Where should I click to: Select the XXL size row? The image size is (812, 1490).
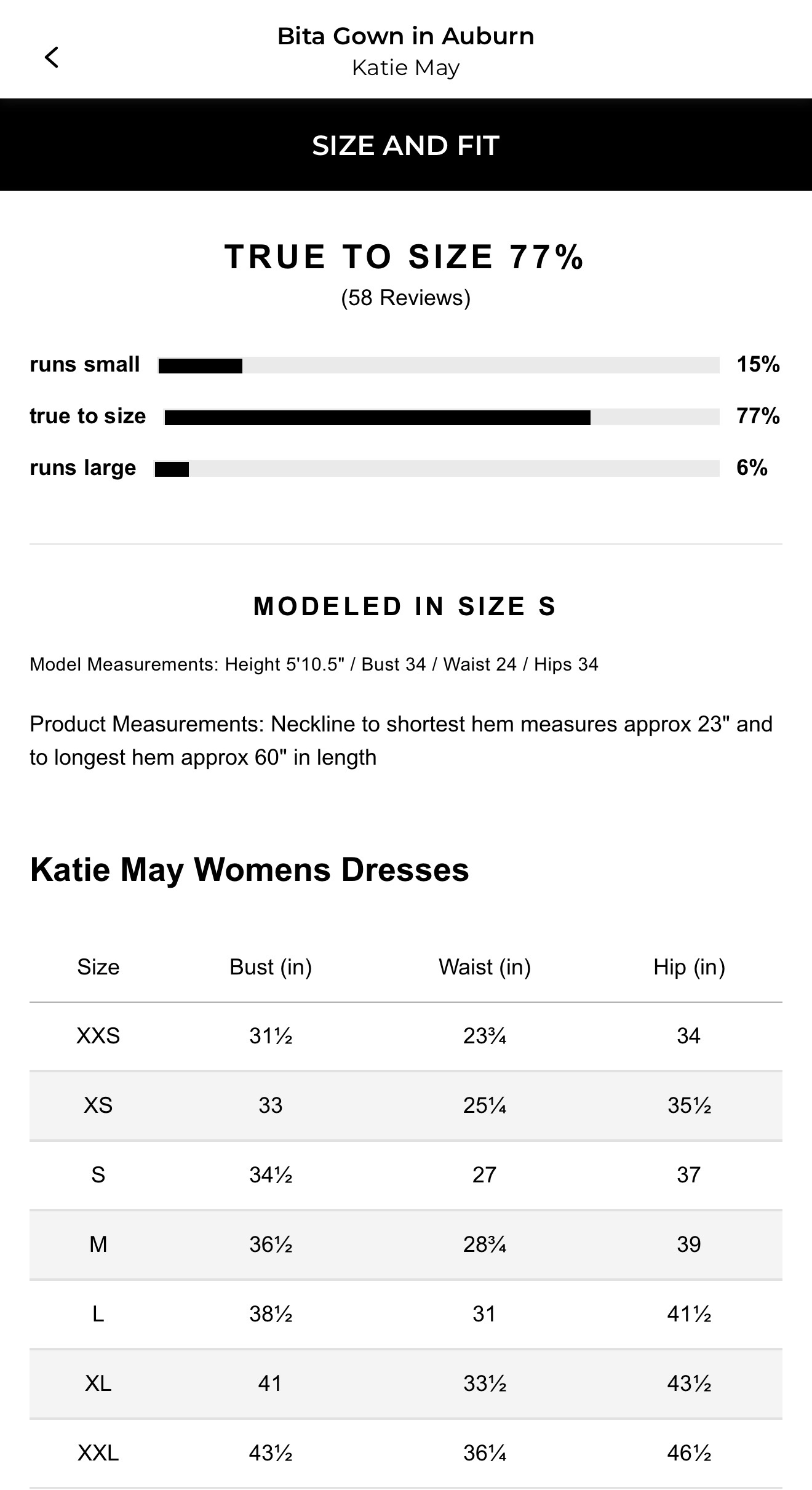pos(406,1453)
